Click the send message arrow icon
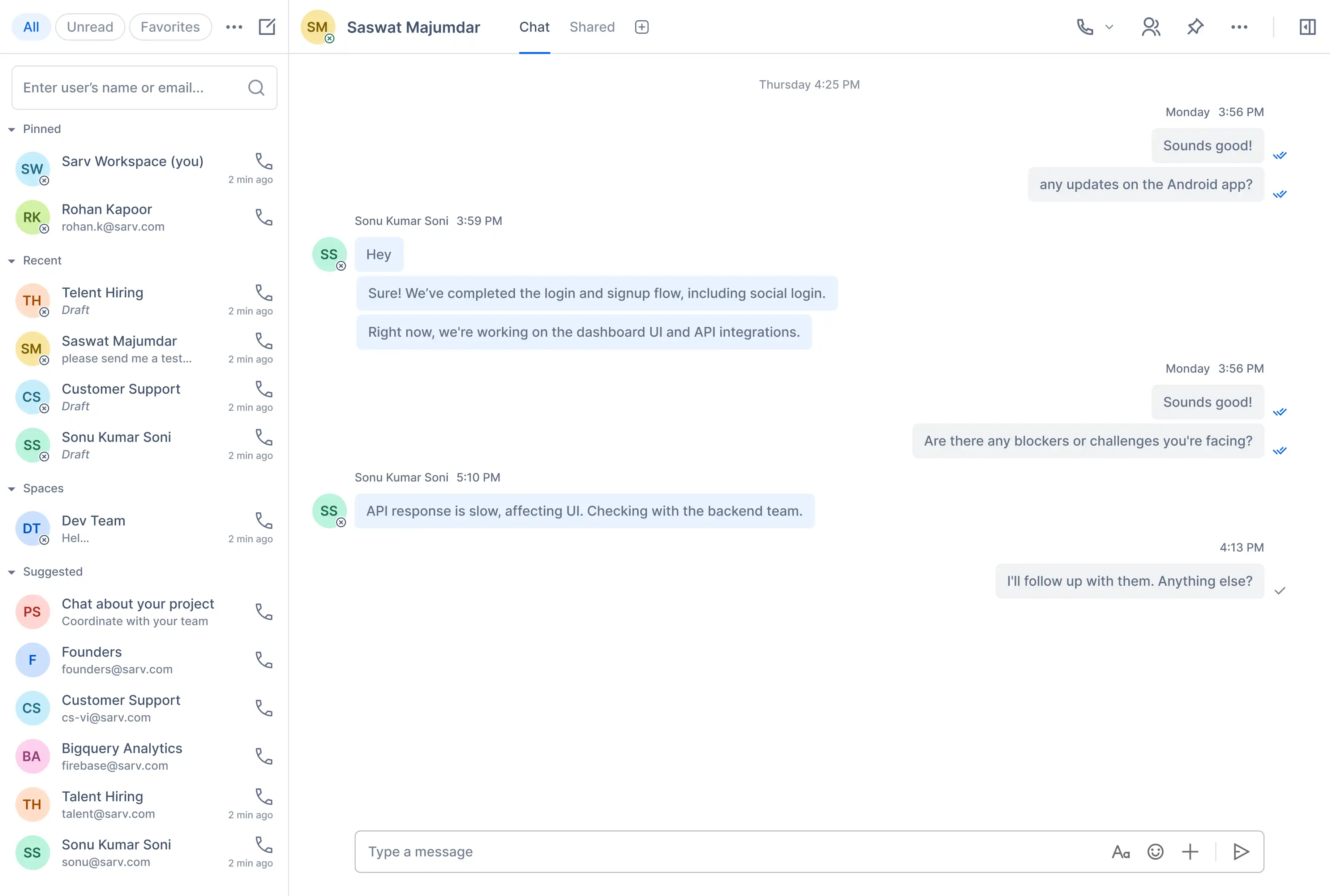Viewport: 1330px width, 896px height. click(x=1241, y=852)
